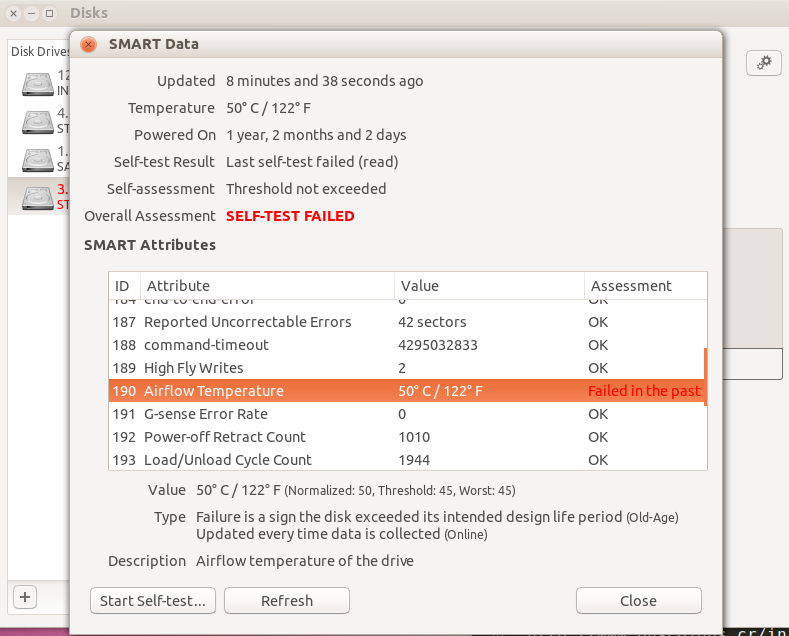789x636 pixels.
Task: Sort by the Value column header
Action: click(x=489, y=286)
